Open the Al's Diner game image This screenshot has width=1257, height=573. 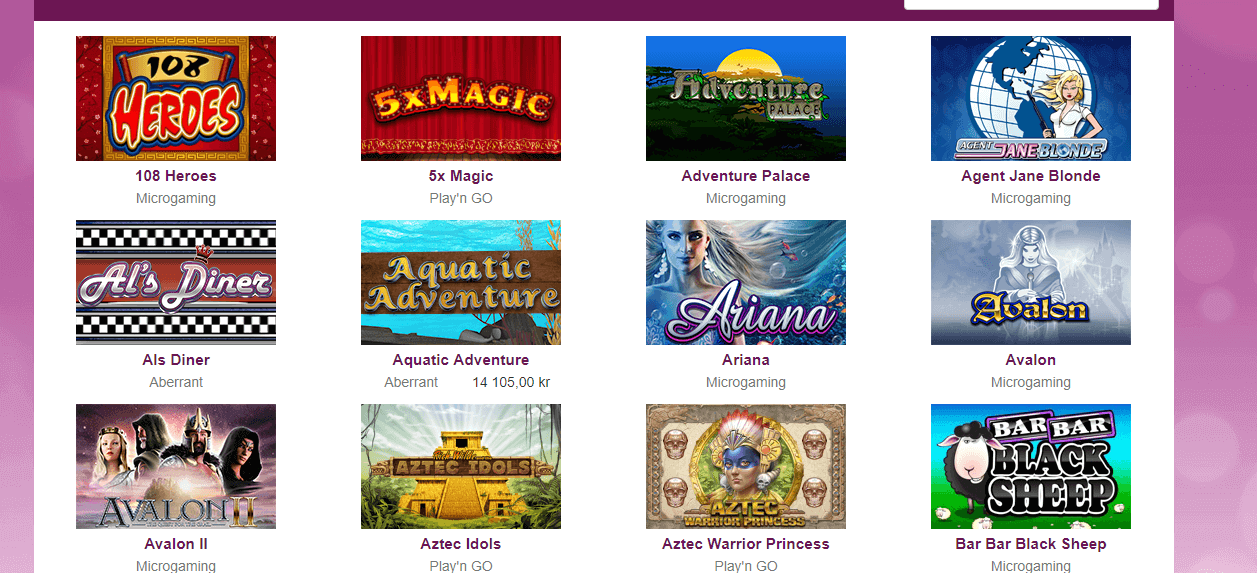pyautogui.click(x=176, y=282)
